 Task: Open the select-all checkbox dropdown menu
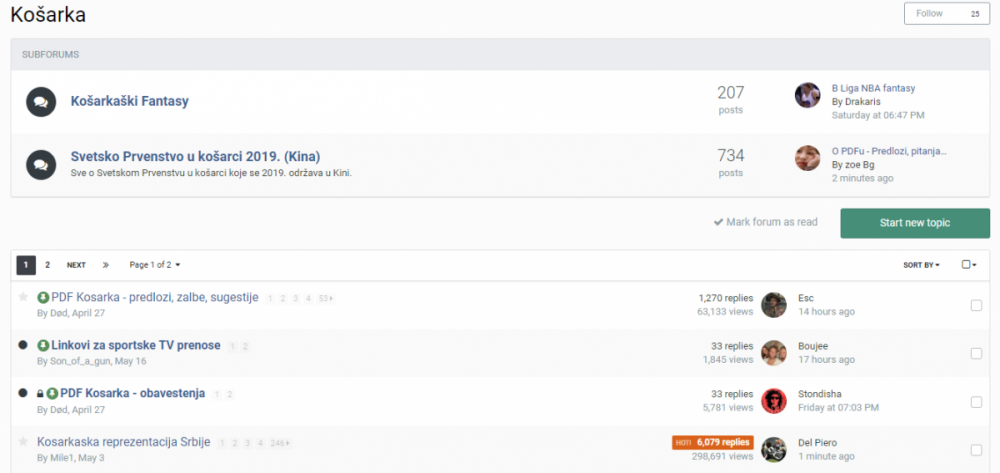coord(969,265)
